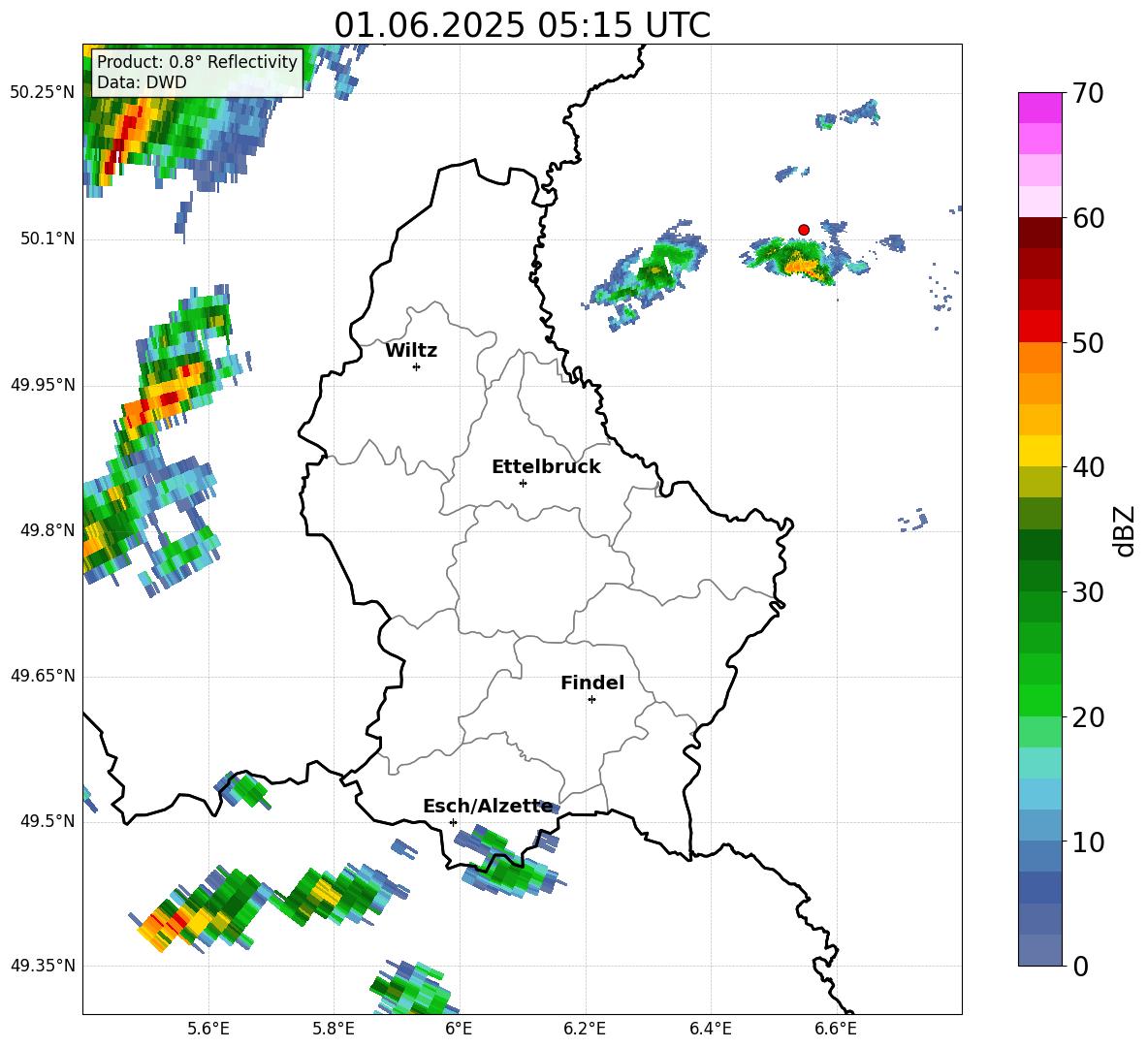
Task: Click the 60 value on the colorbar
Action: [1088, 218]
